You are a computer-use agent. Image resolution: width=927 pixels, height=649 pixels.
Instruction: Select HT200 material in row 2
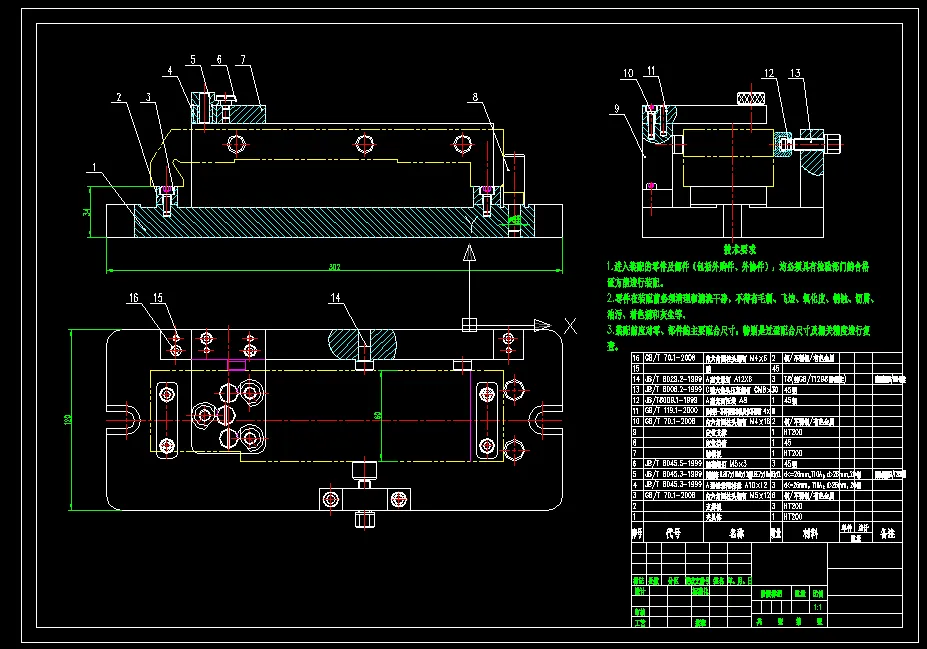(x=793, y=506)
